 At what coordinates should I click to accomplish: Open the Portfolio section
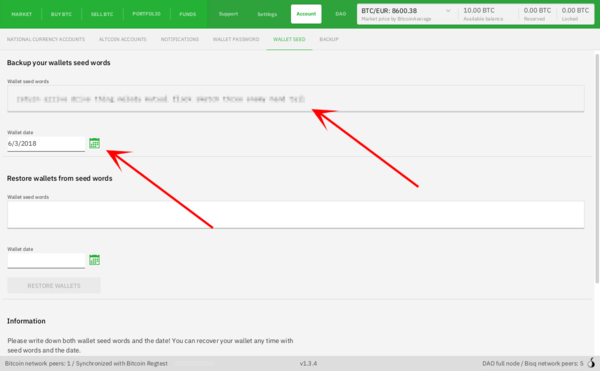point(147,14)
